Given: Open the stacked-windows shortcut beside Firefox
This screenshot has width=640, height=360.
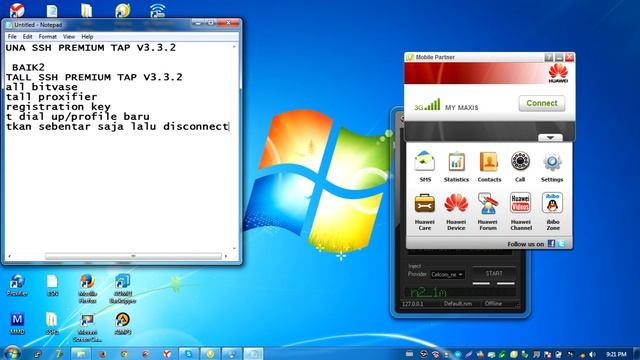Looking at the screenshot, I should (122, 288).
